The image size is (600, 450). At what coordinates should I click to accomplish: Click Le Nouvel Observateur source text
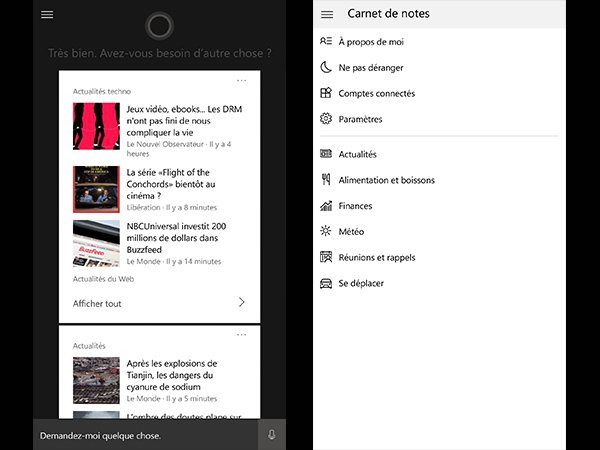[x=165, y=144]
